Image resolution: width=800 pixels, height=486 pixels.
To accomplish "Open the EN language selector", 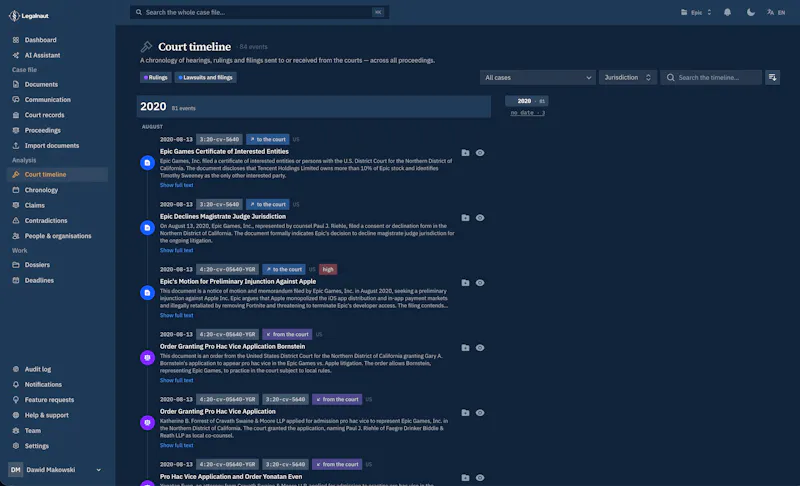I will pyautogui.click(x=776, y=12).
